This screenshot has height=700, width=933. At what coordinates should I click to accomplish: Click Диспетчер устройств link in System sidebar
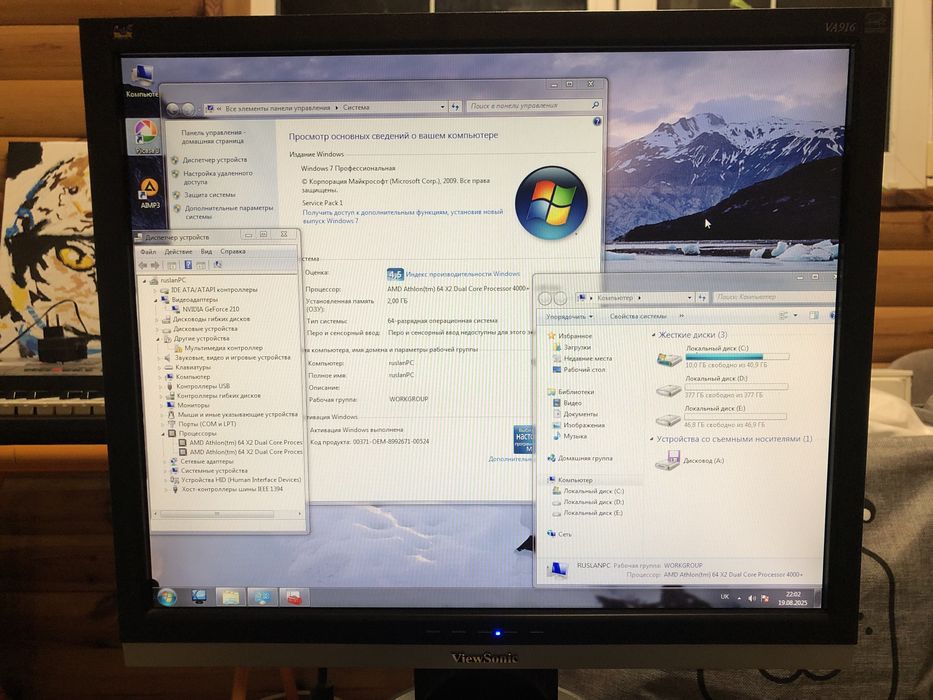(215, 160)
